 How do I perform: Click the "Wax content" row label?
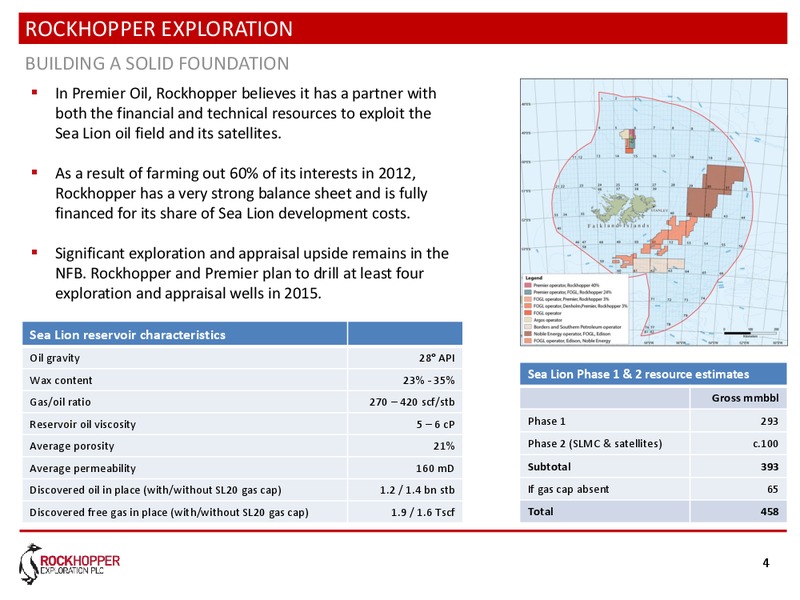coord(61,380)
